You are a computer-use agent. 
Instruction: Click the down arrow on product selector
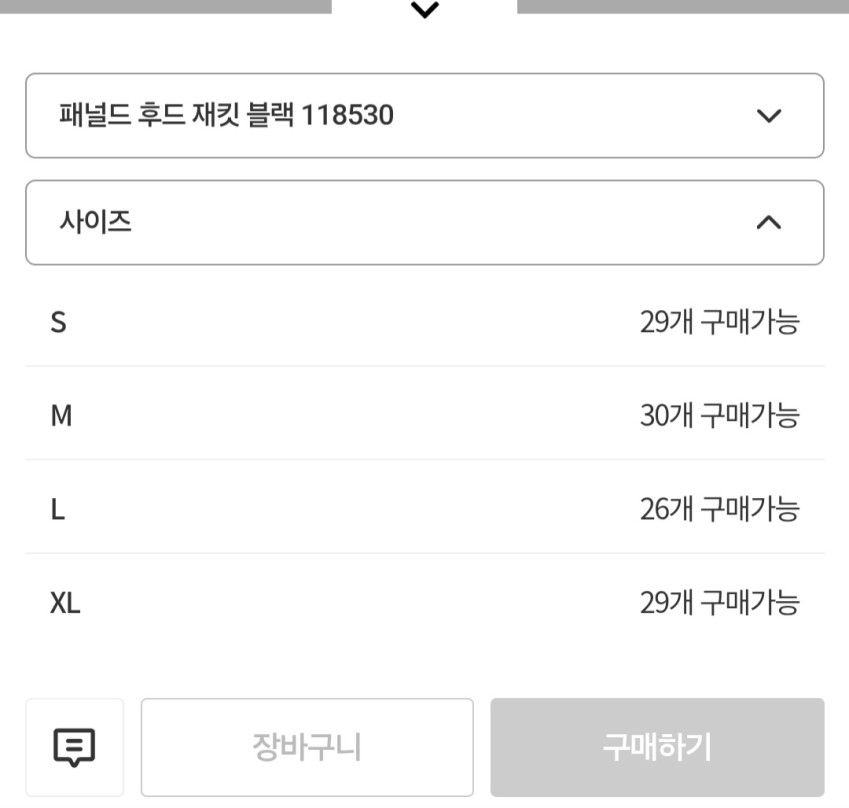point(768,116)
